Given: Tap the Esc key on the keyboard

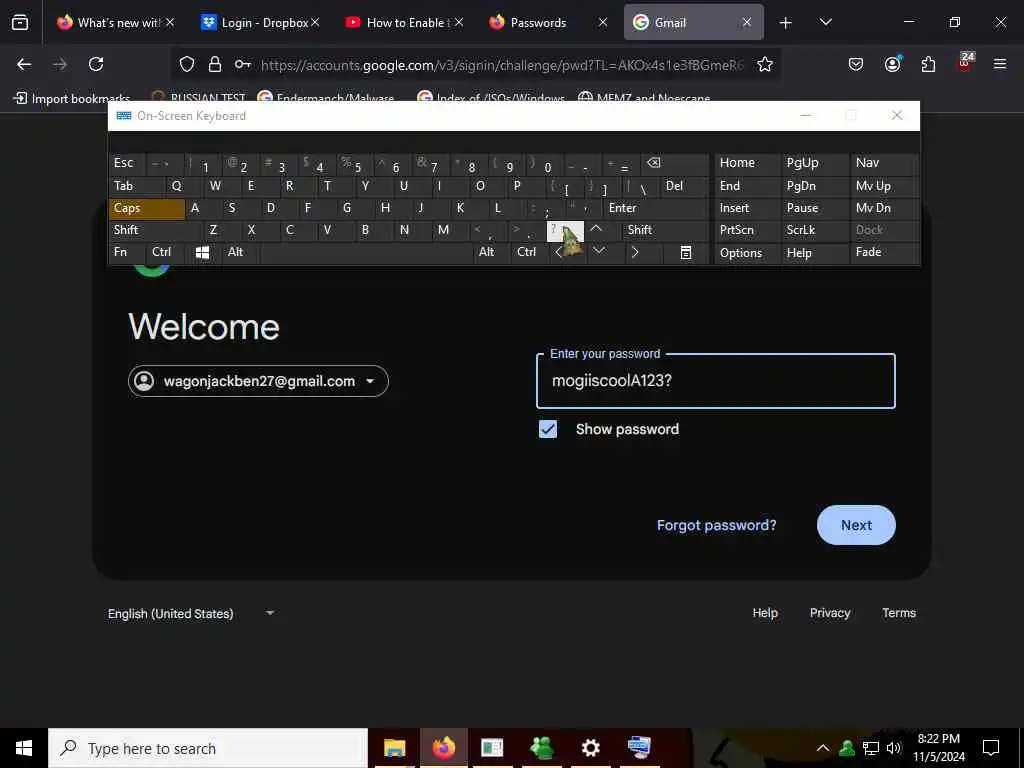Looking at the screenshot, I should (128, 164).
